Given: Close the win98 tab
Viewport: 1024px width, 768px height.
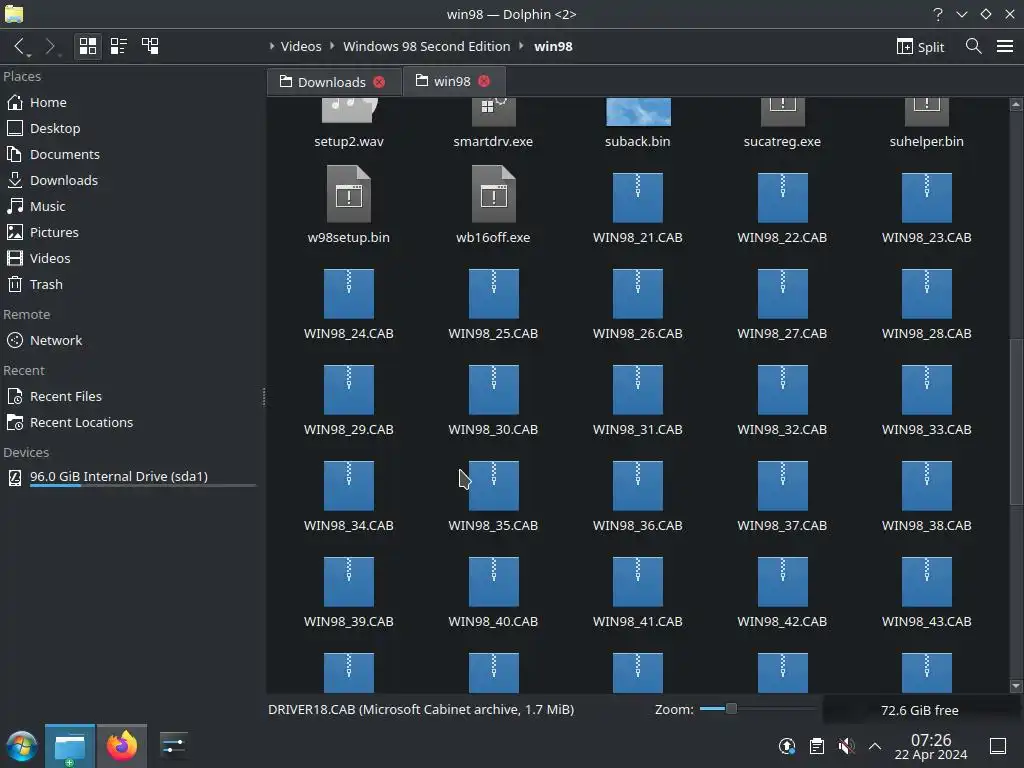Looking at the screenshot, I should point(484,81).
